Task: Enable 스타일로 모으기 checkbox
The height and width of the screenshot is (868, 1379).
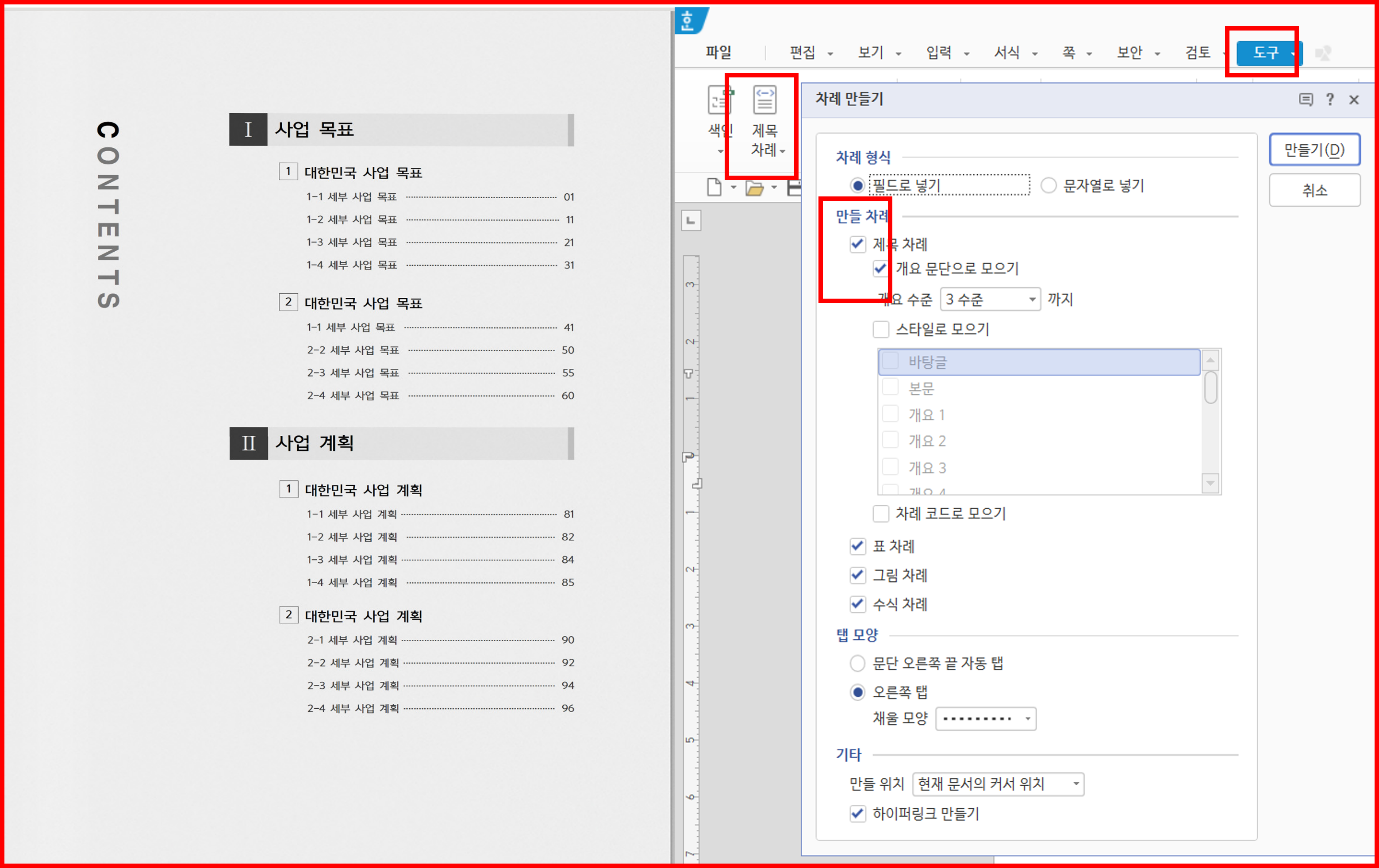Action: click(881, 329)
